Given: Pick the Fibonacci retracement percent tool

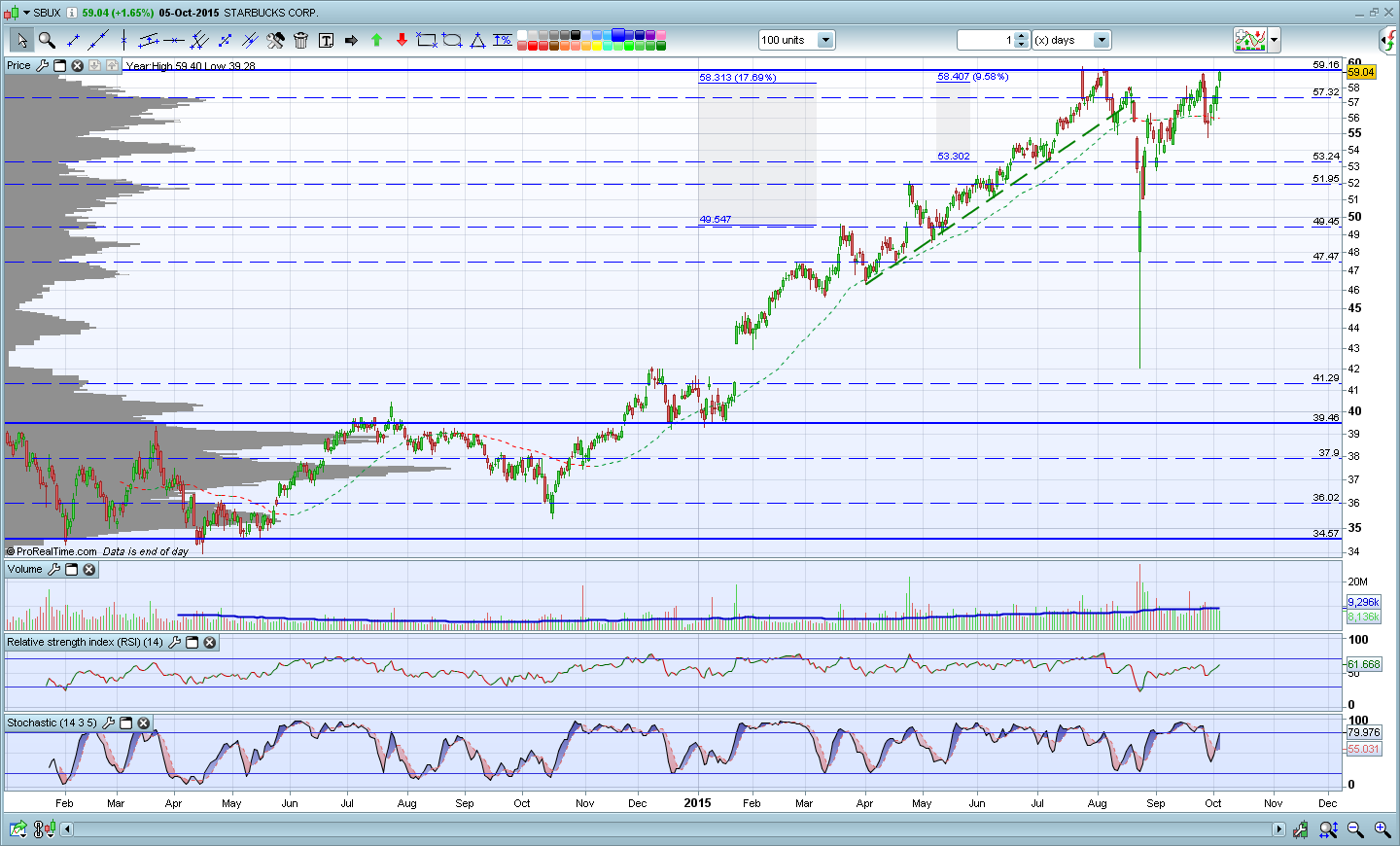Looking at the screenshot, I should coord(503,40).
